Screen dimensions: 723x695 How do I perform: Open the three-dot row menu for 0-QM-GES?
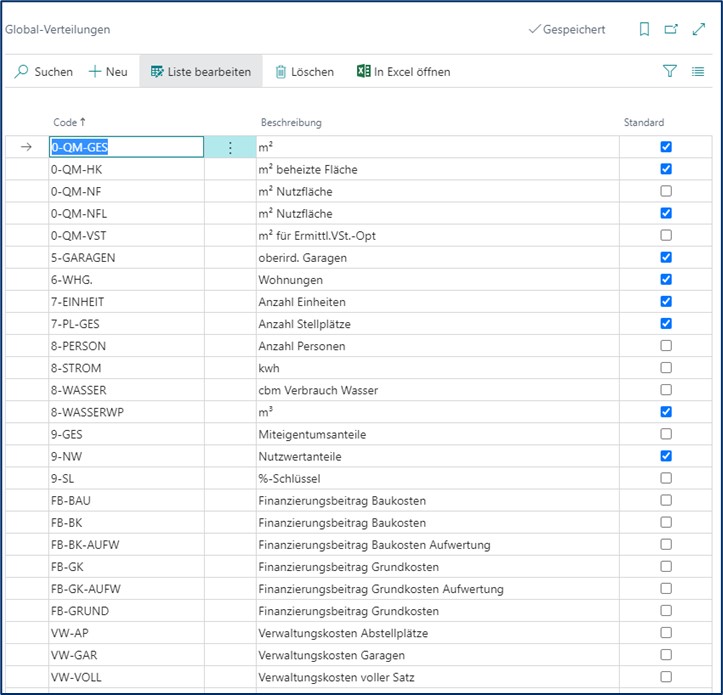pyautogui.click(x=230, y=147)
